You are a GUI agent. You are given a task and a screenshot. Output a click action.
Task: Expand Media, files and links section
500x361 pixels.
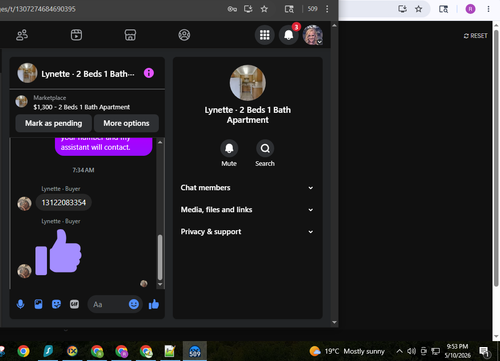point(247,210)
